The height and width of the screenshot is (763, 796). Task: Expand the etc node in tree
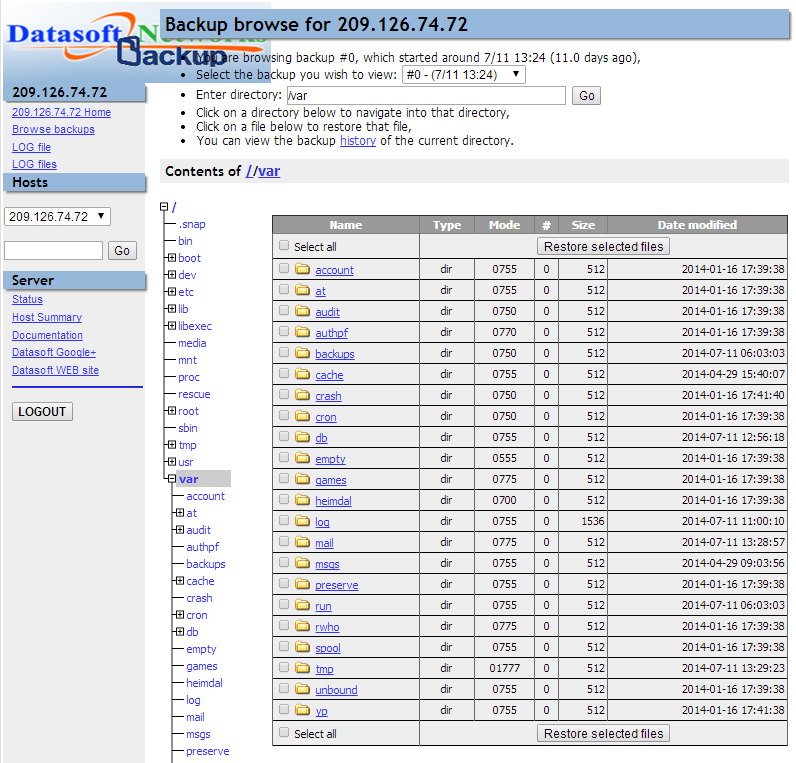pyautogui.click(x=172, y=292)
